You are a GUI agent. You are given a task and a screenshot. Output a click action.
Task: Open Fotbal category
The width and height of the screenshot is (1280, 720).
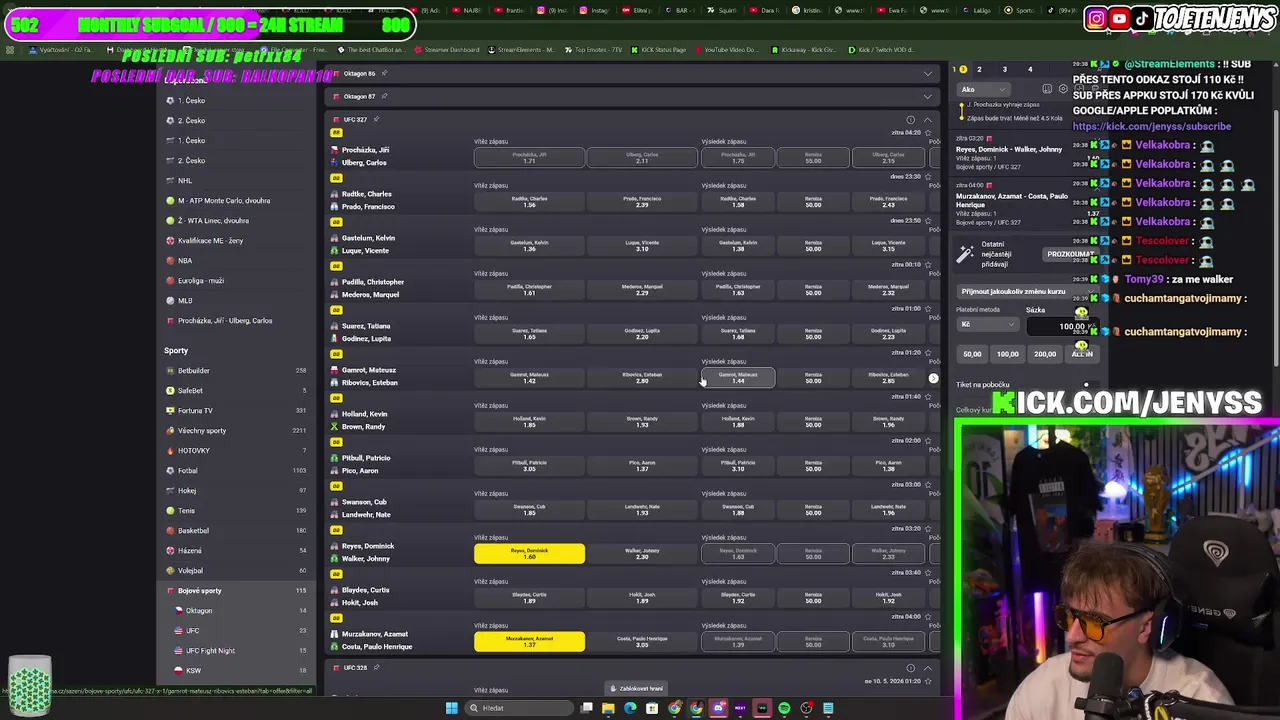[237, 471]
